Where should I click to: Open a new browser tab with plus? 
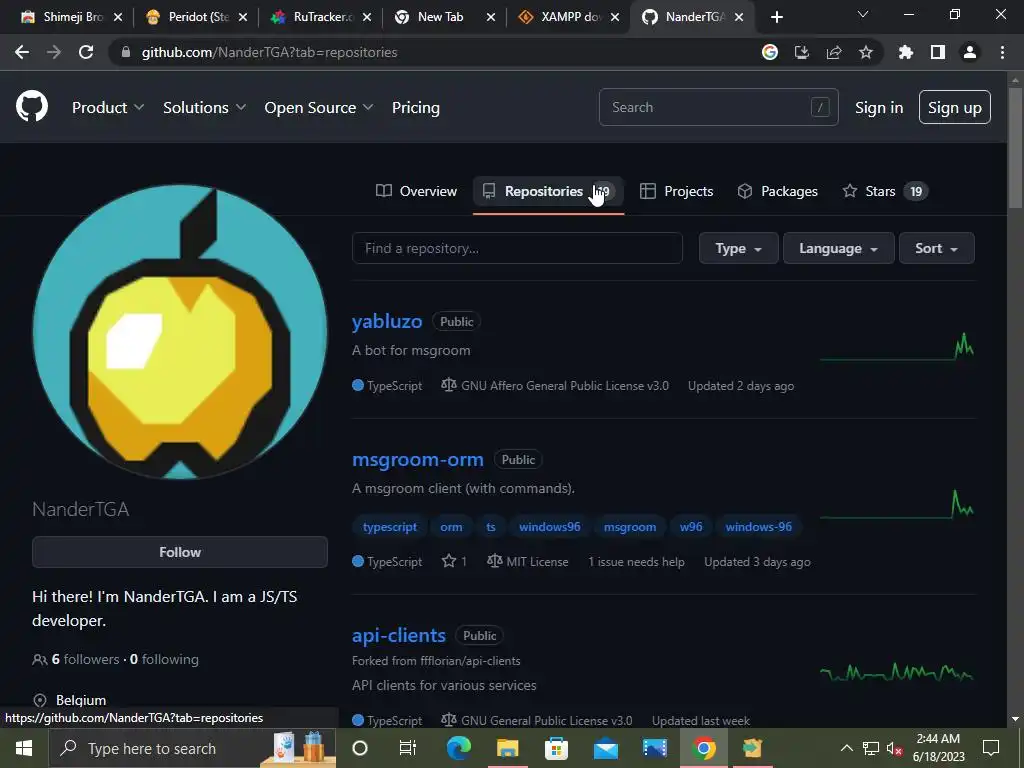pyautogui.click(x=776, y=17)
